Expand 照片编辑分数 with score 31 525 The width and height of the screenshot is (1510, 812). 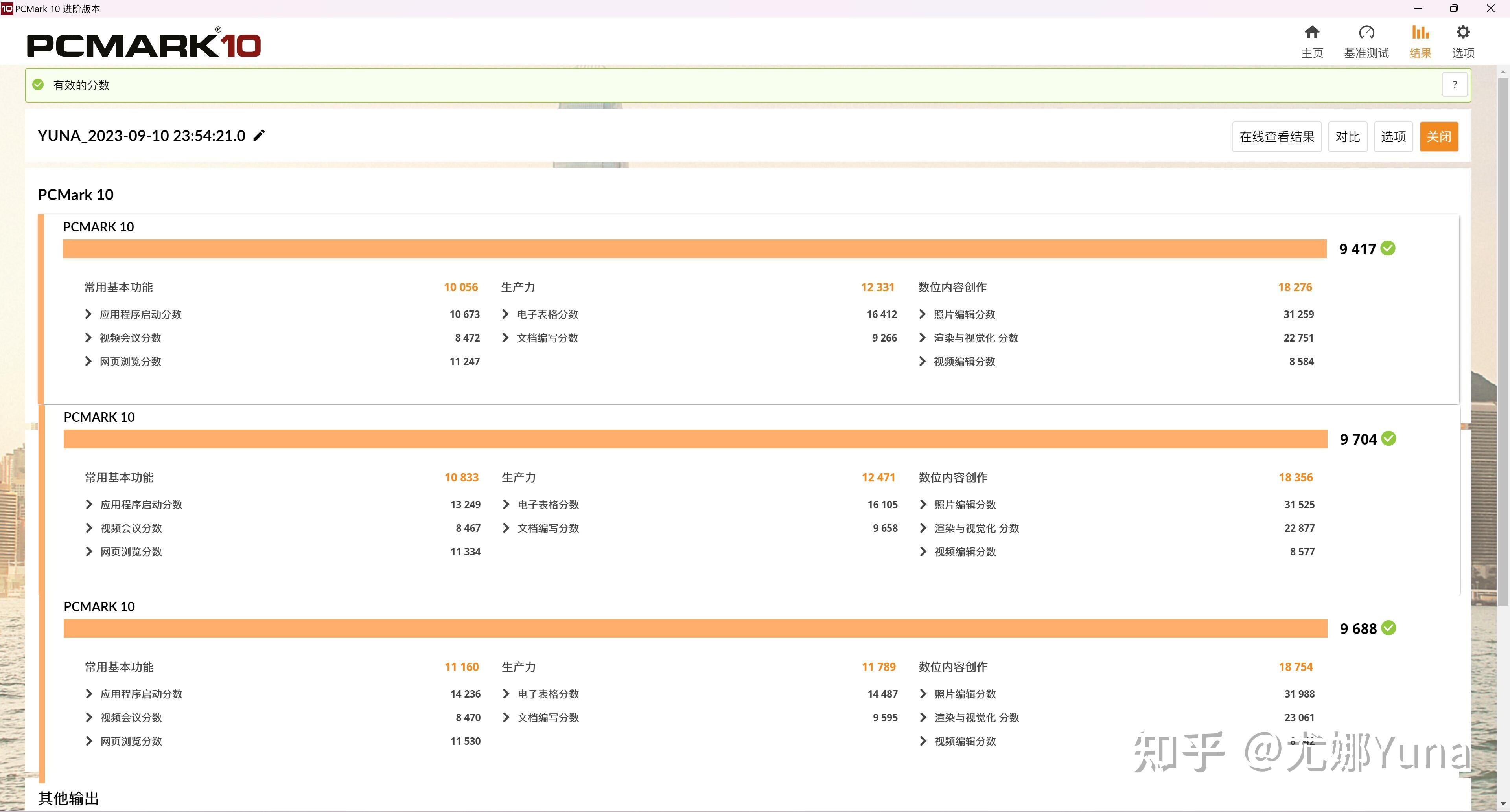tap(923, 504)
